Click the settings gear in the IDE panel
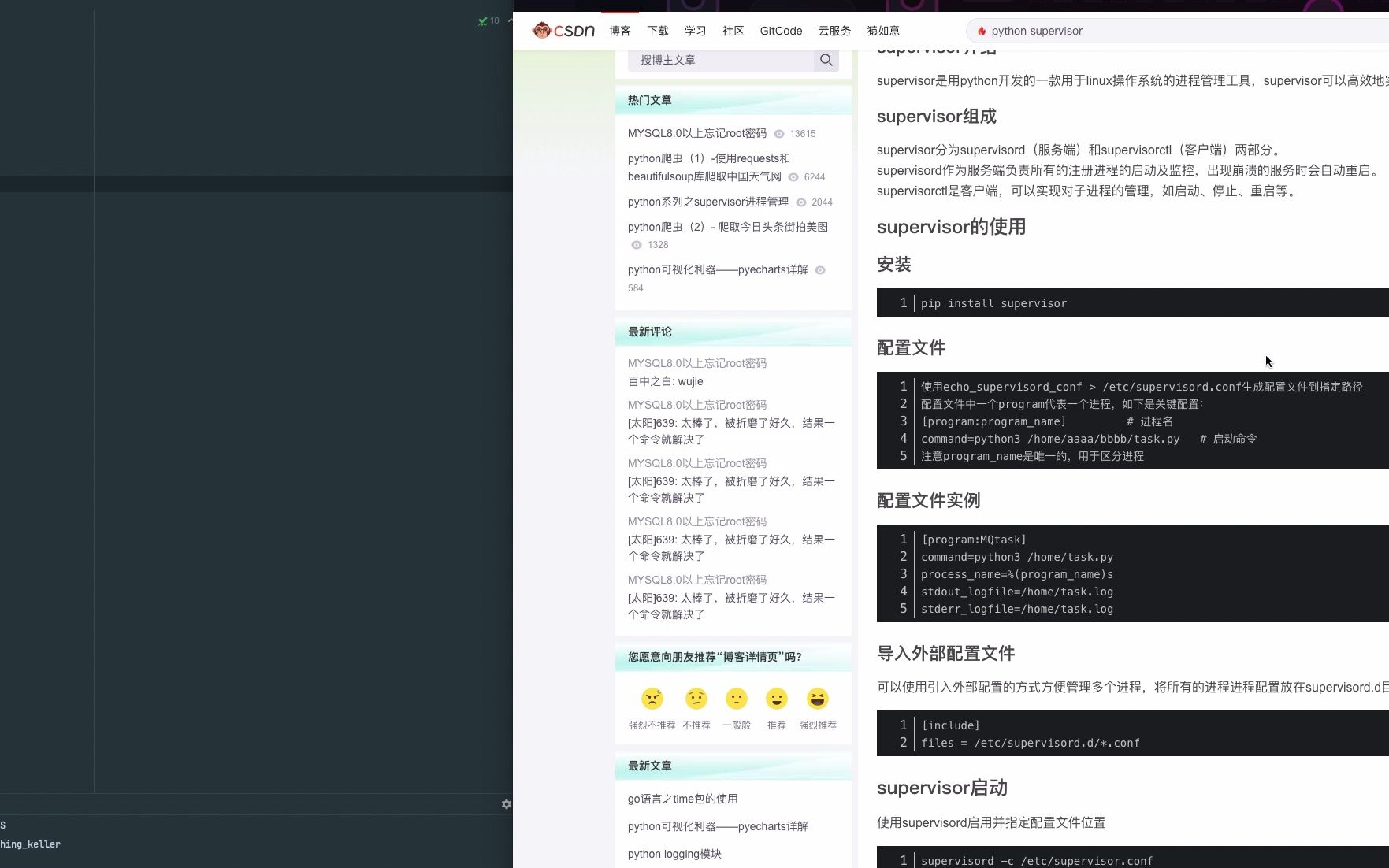1389x868 pixels. point(507,804)
